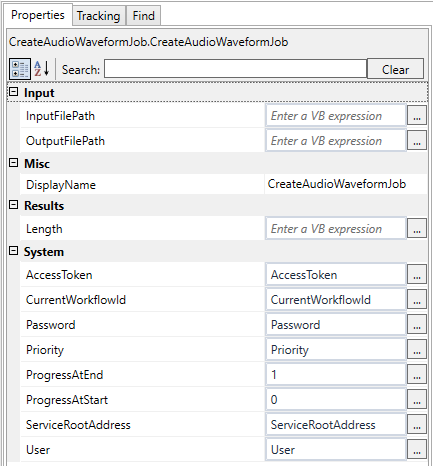The width and height of the screenshot is (433, 466).
Task: Open expression editor for OutputFilePath
Action: pyautogui.click(x=417, y=141)
